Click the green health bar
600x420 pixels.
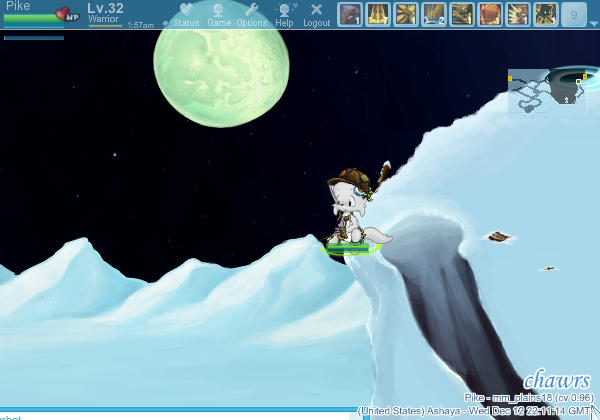pyautogui.click(x=30, y=18)
